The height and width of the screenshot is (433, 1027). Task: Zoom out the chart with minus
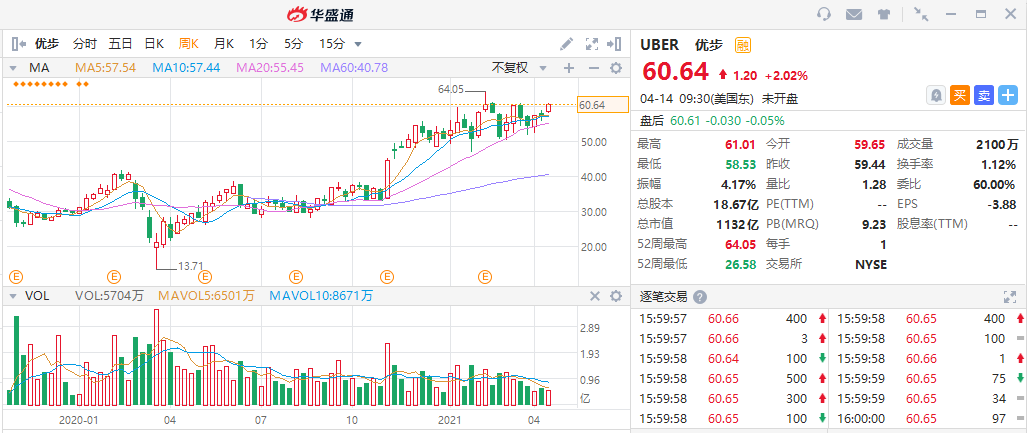pyautogui.click(x=592, y=68)
